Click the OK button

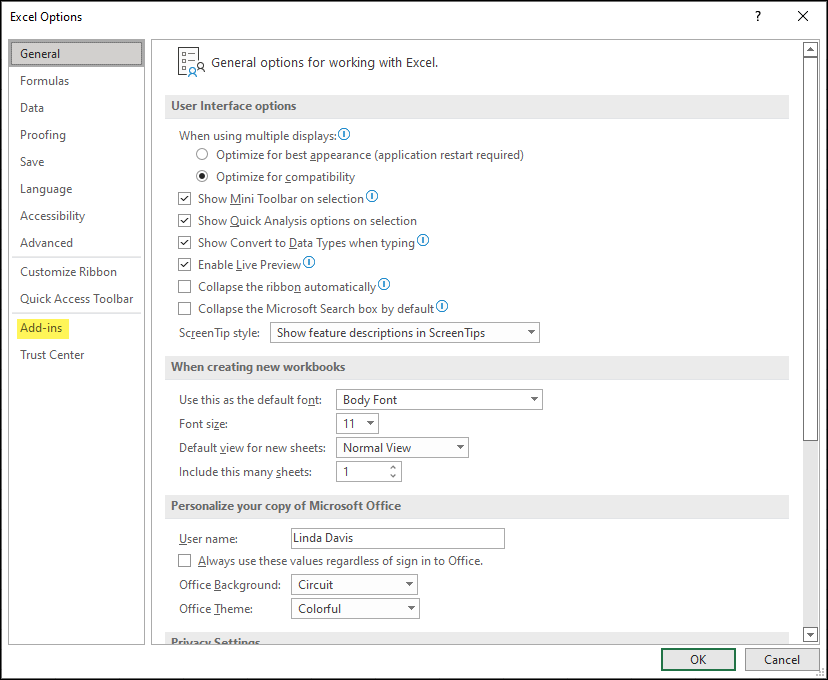(698, 659)
